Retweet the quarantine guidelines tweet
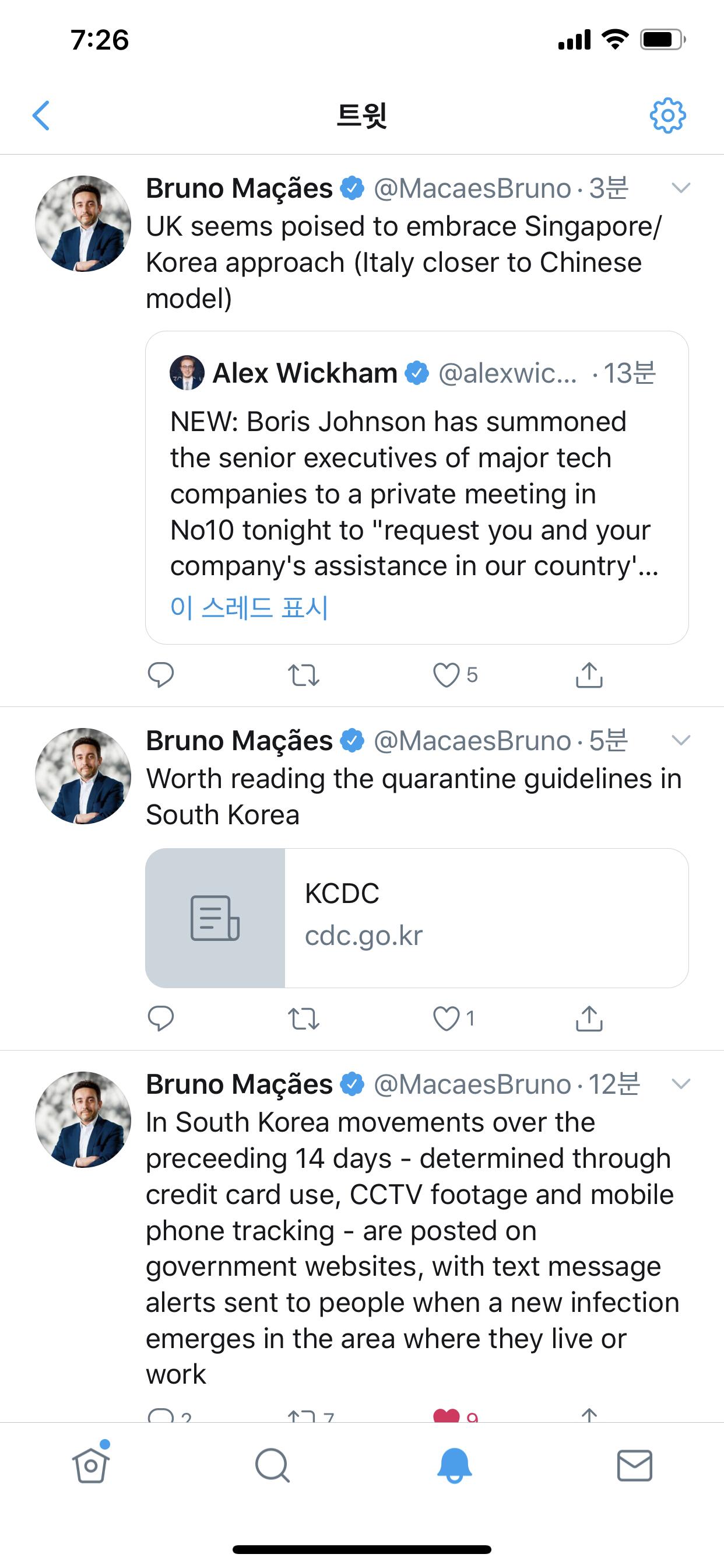 303,1019
